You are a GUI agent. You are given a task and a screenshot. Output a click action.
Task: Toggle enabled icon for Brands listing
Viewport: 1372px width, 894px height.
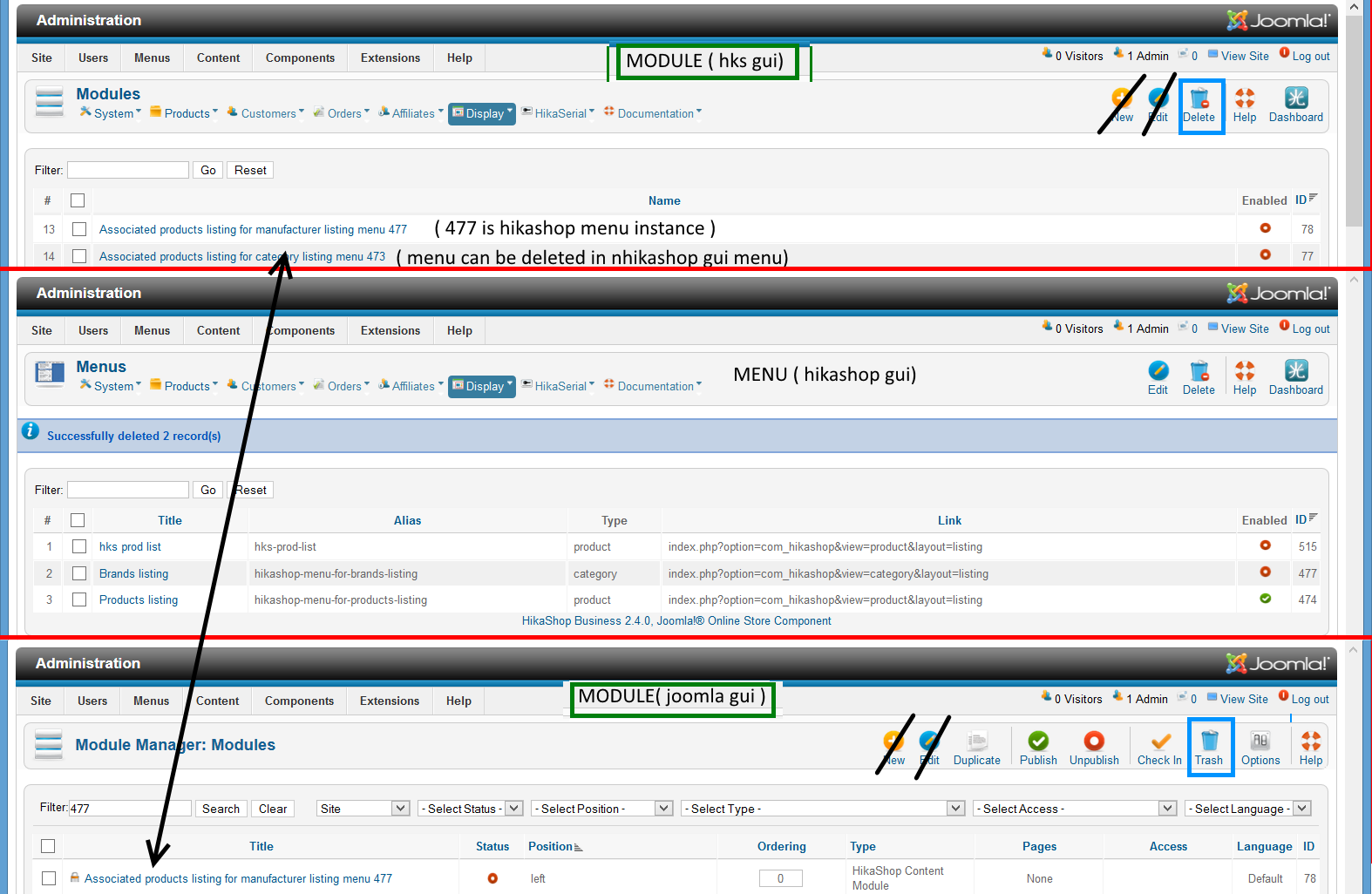tap(1265, 572)
